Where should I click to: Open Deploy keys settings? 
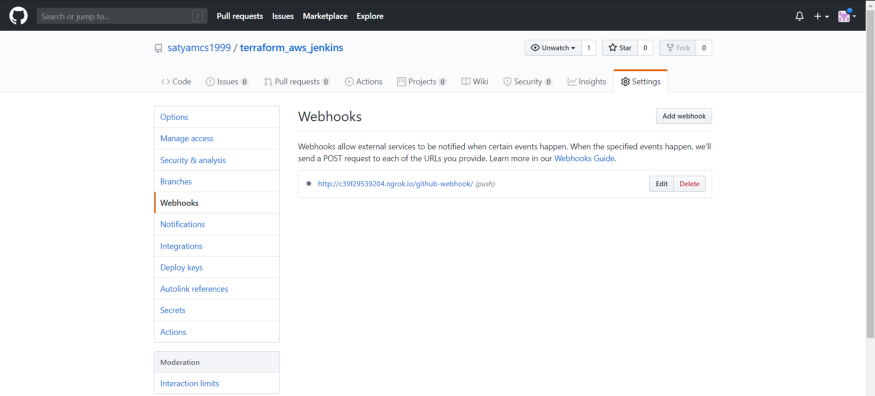click(x=217, y=267)
